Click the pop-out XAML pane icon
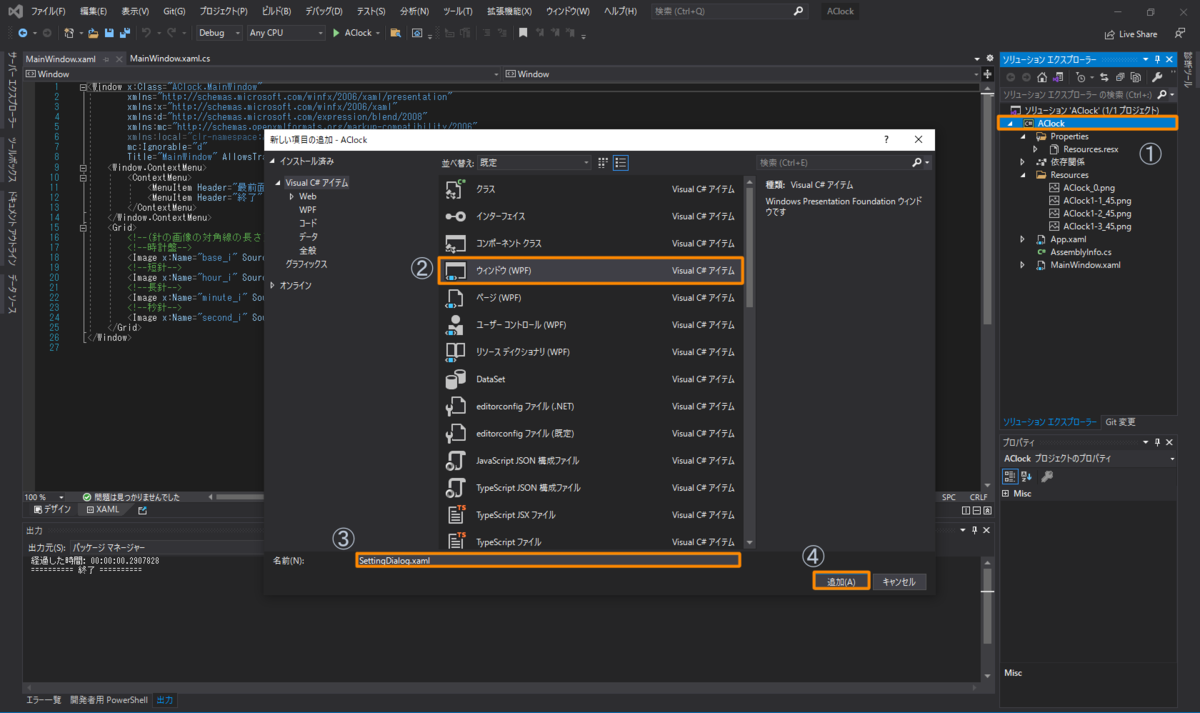The width and height of the screenshot is (1200, 713). [142, 510]
